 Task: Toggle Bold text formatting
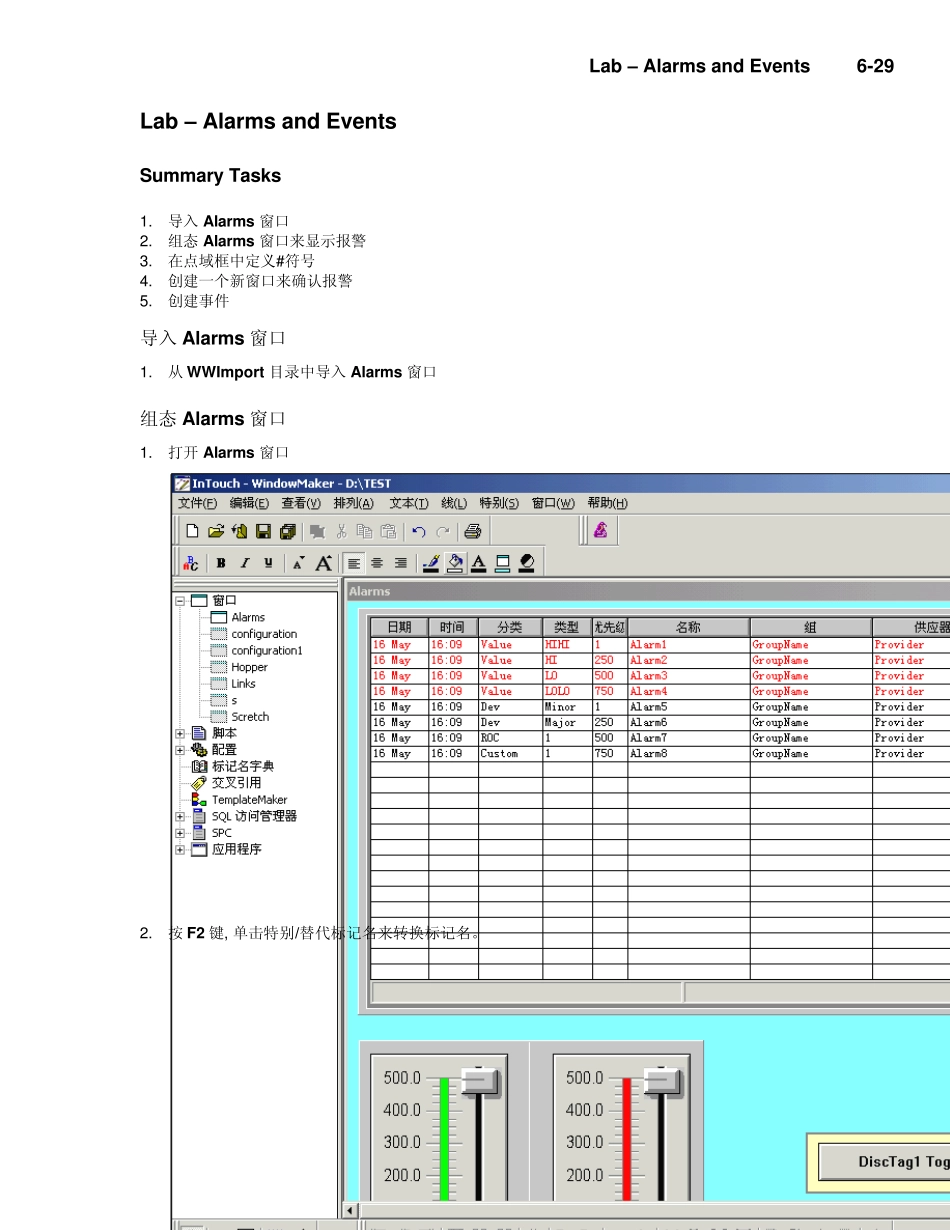[x=220, y=563]
